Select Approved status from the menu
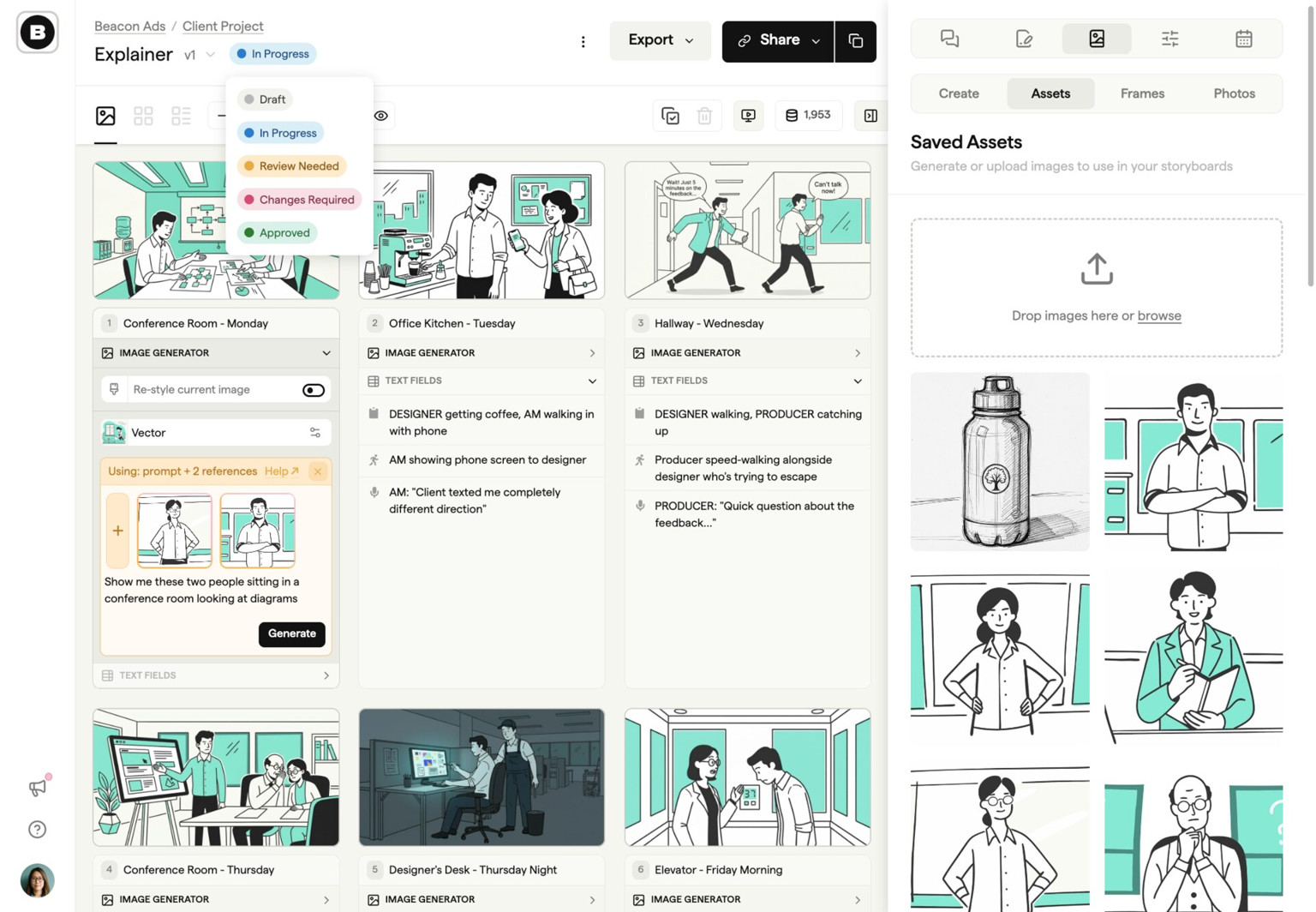Viewport: 1316px width, 912px height. (x=277, y=232)
